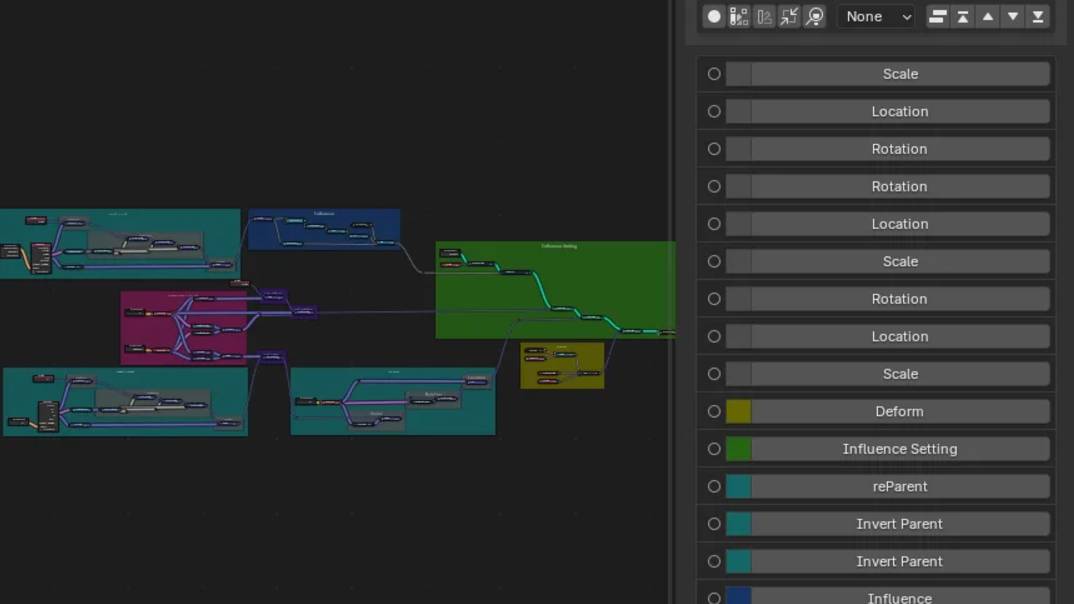The height and width of the screenshot is (604, 1074).
Task: Click the teal swatch of reParent
Action: pyautogui.click(x=738, y=487)
